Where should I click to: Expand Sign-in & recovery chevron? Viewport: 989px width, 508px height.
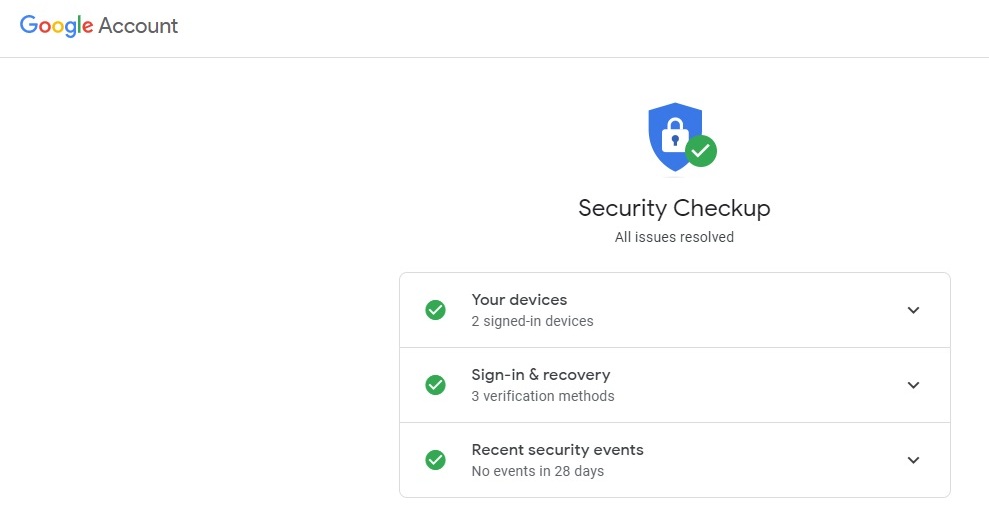[x=913, y=385]
